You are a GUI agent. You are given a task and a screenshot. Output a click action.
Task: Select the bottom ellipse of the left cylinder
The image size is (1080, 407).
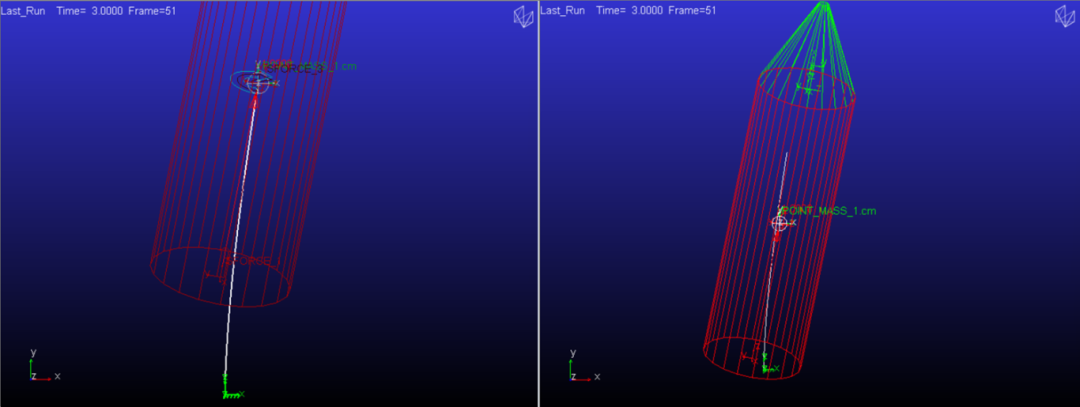pyautogui.click(x=220, y=277)
